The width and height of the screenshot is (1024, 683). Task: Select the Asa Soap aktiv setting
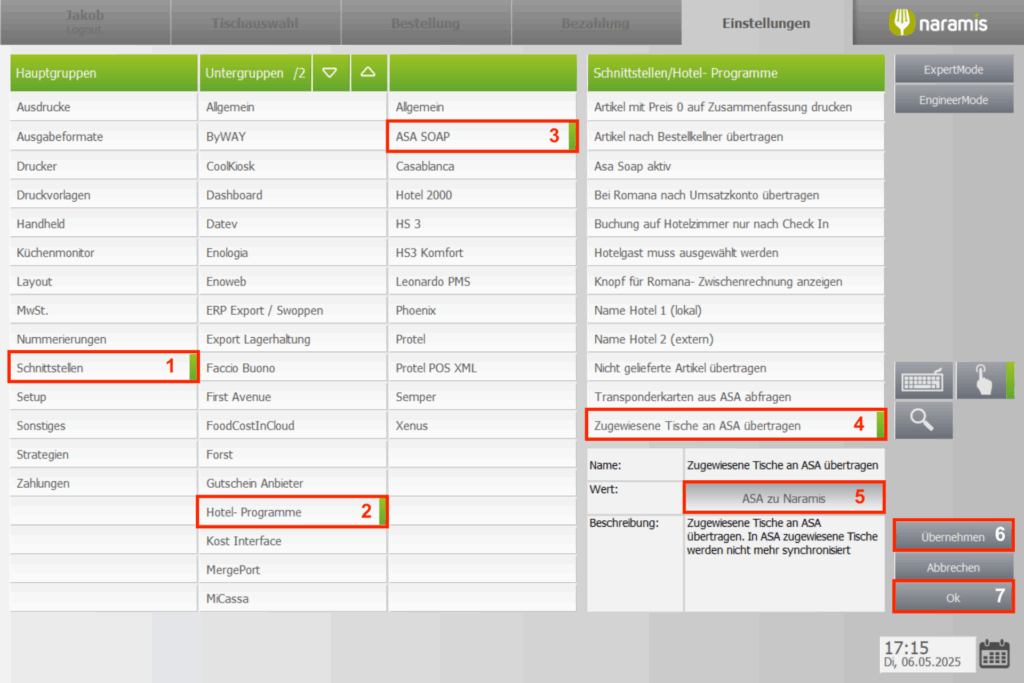coord(735,166)
